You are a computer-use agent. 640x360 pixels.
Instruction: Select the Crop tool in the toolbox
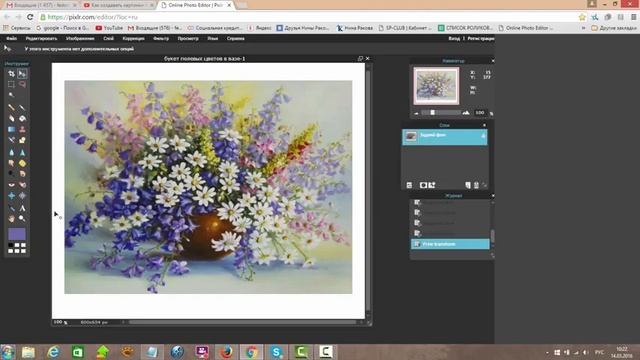[x=11, y=74]
